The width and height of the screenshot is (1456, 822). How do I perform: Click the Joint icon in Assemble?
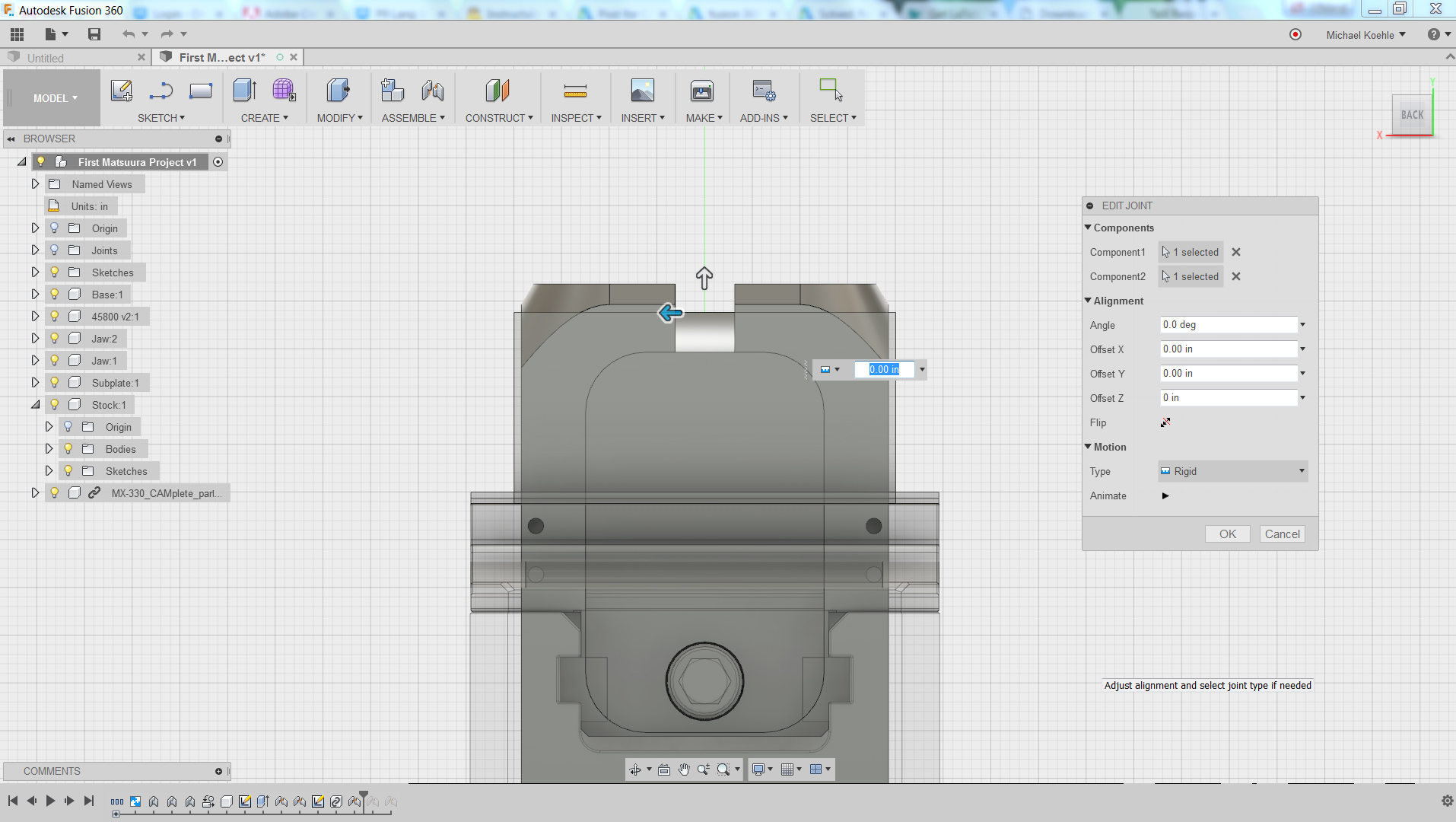click(433, 91)
